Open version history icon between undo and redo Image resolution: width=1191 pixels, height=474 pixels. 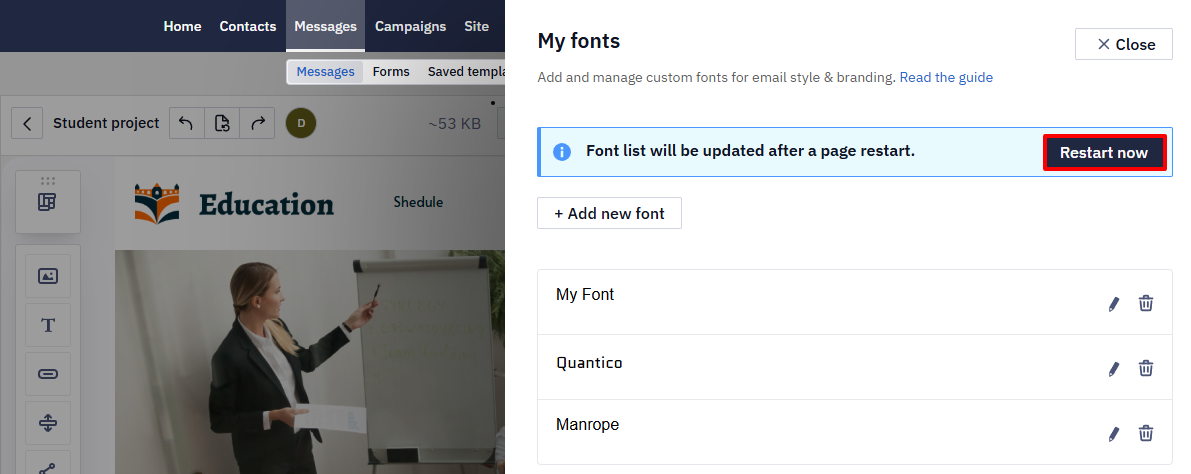click(x=222, y=123)
